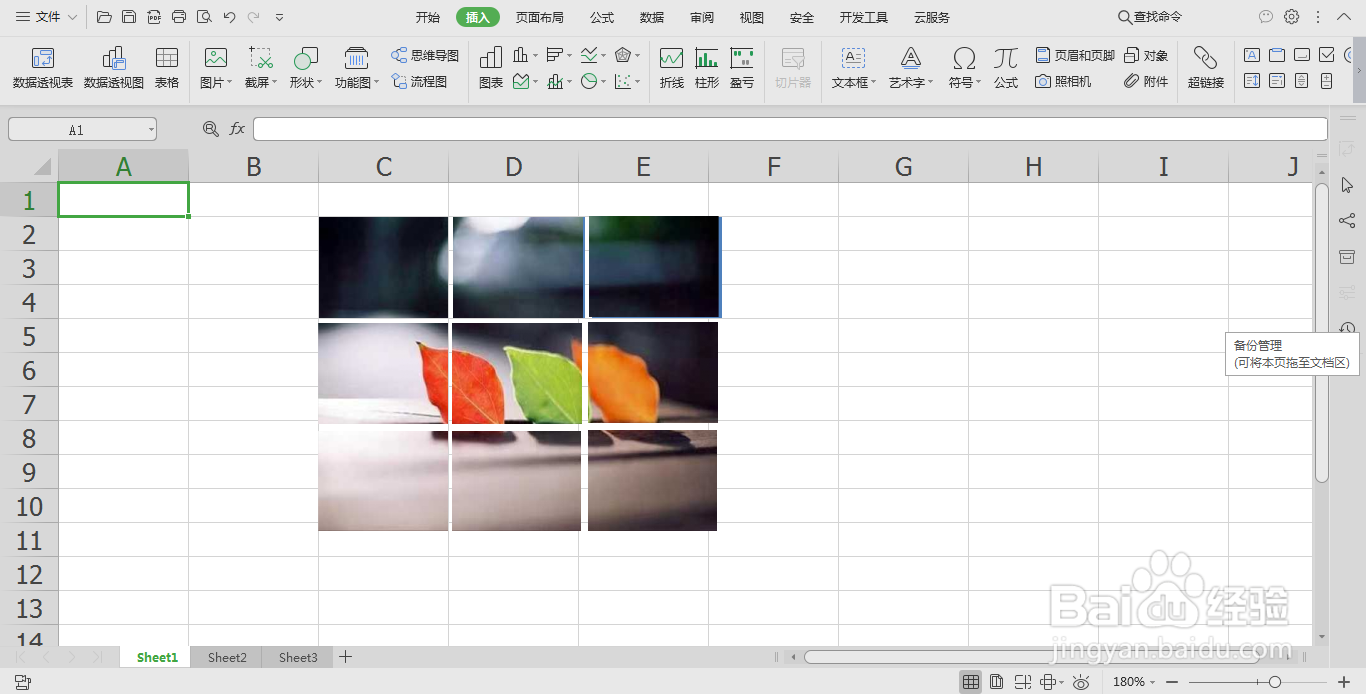Select the orange leaf image tile
This screenshot has height=696, width=1367.
tap(653, 372)
